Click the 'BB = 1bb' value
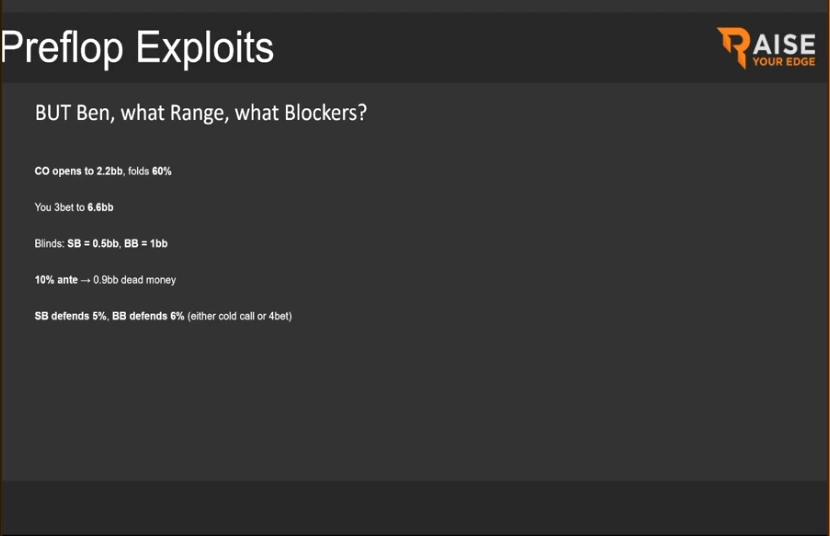This screenshot has height=536, width=830. coord(146,244)
